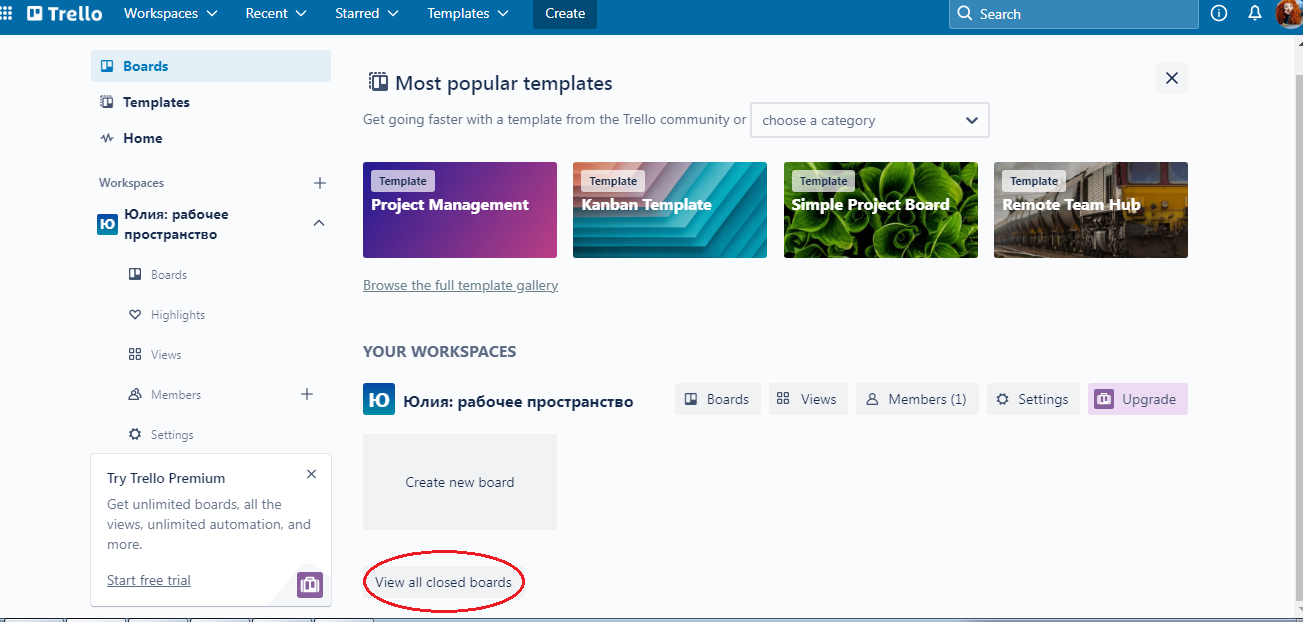Open the Starred dropdown
The height and width of the screenshot is (622, 1303).
point(367,14)
